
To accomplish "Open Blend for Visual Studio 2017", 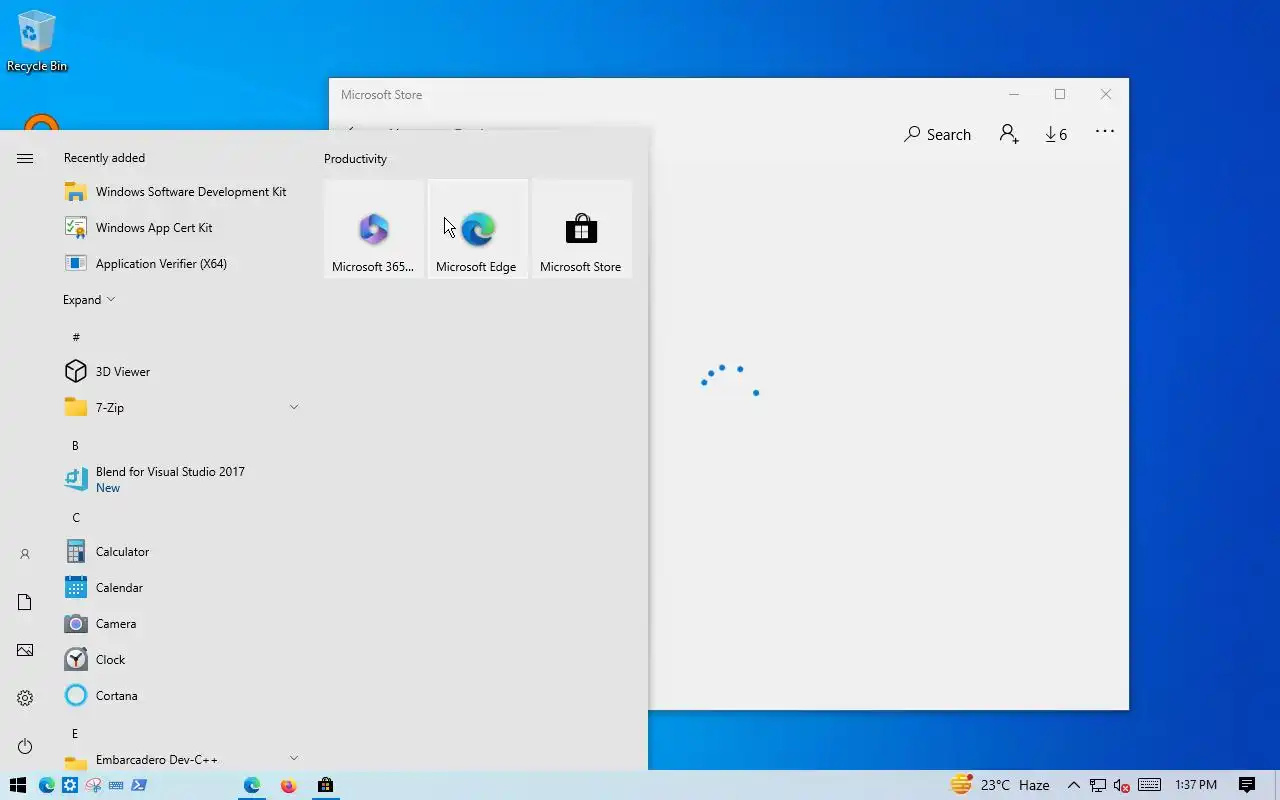I will click(x=182, y=480).
